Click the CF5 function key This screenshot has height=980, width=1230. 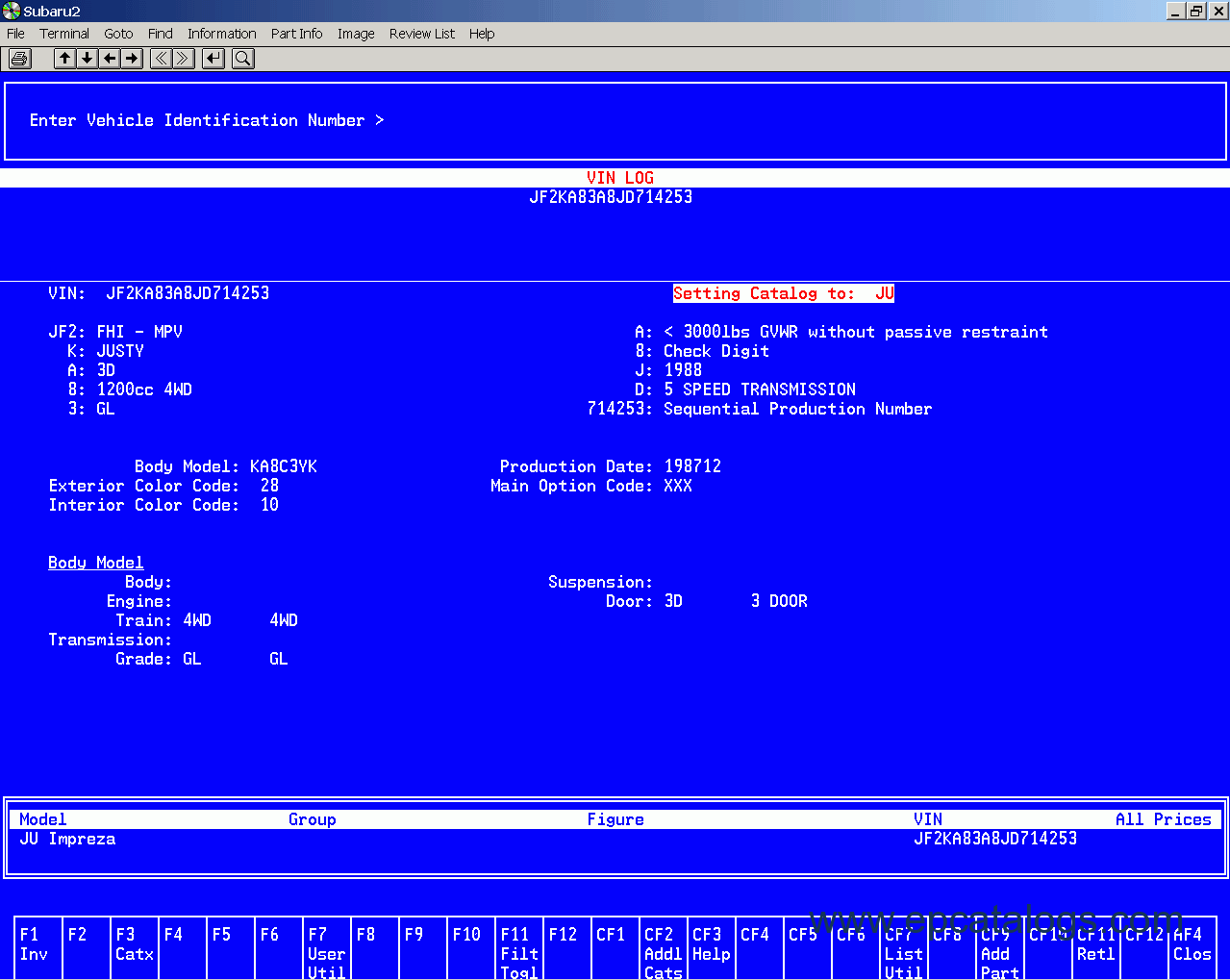[808, 948]
